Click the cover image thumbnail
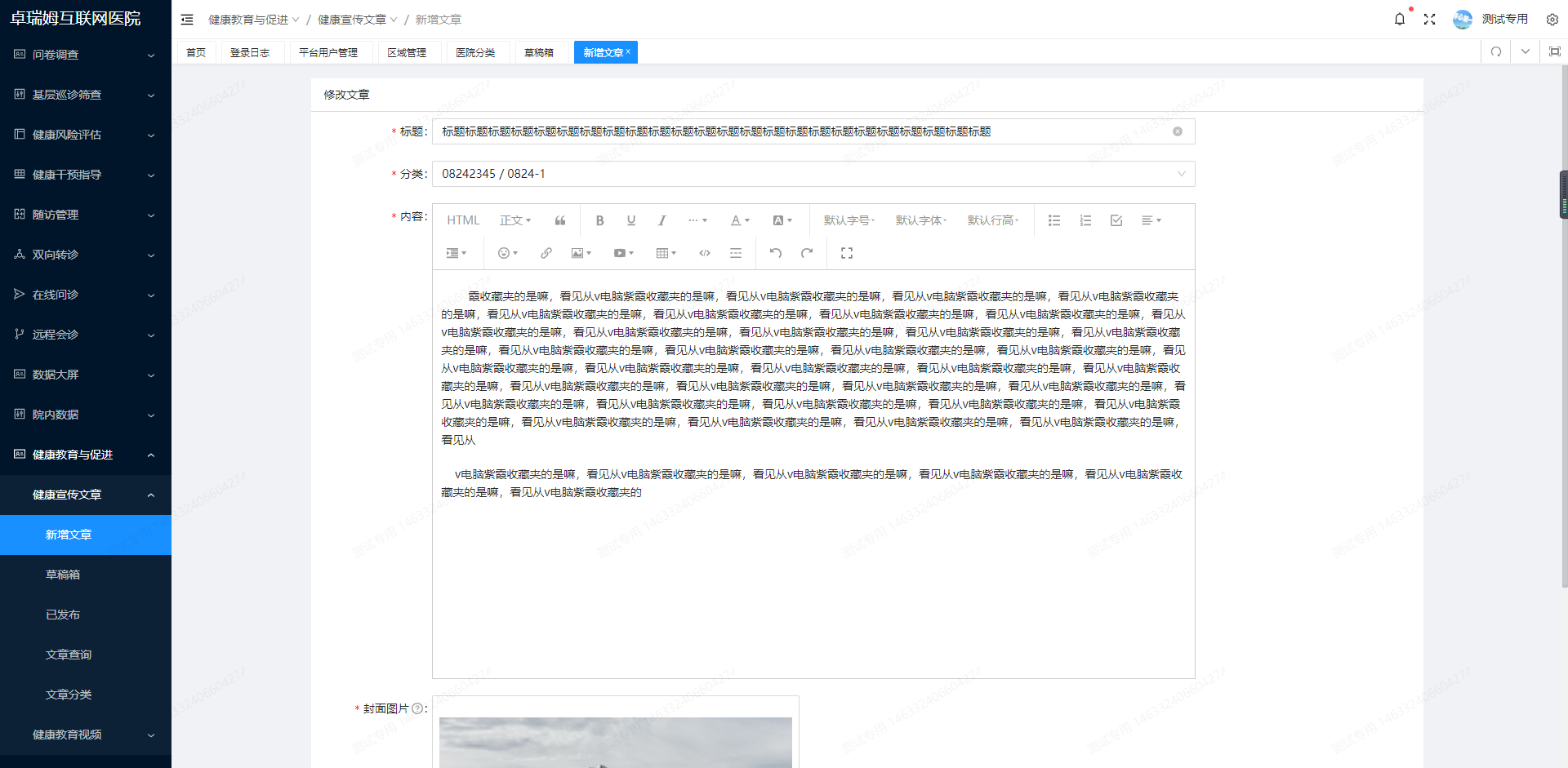The height and width of the screenshot is (768, 1568). point(616,743)
